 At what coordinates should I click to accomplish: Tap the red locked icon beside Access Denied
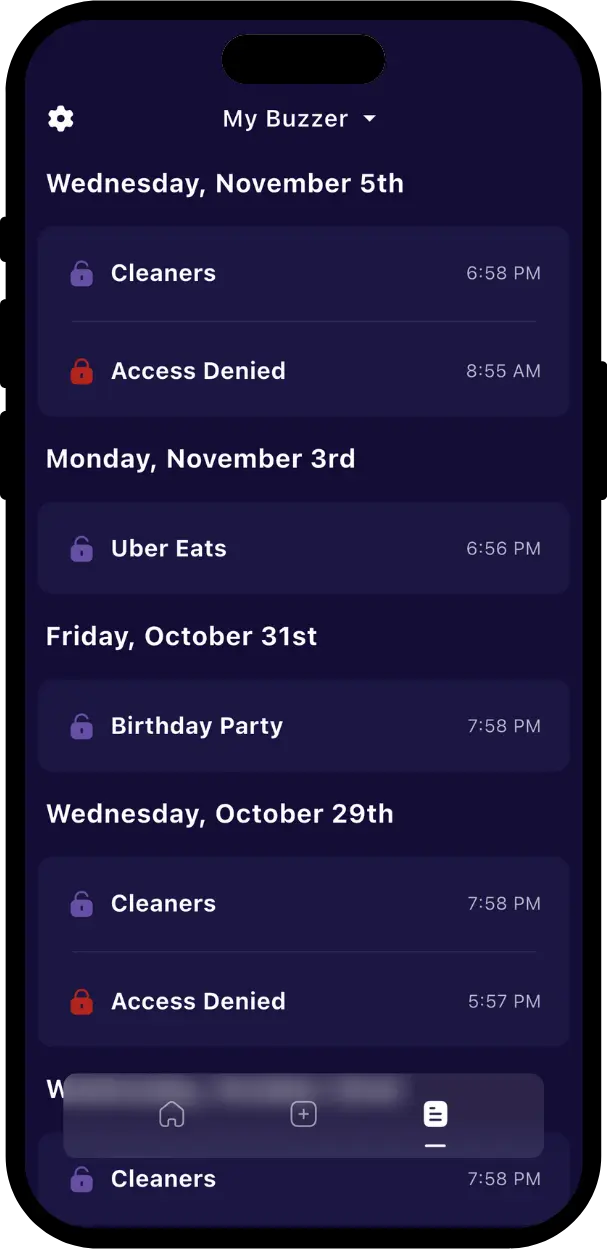coord(81,370)
